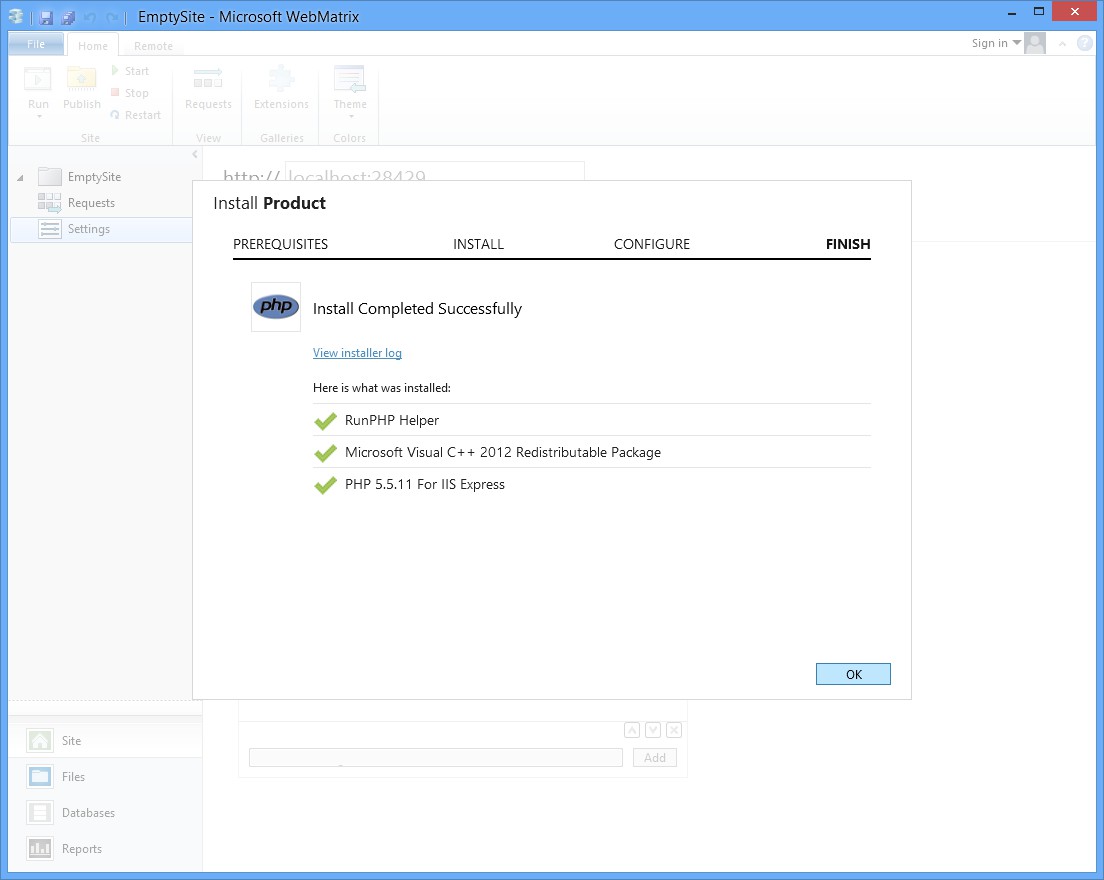Click the PHP 5.5.11 For IIS Express text
The width and height of the screenshot is (1104, 880).
(425, 484)
